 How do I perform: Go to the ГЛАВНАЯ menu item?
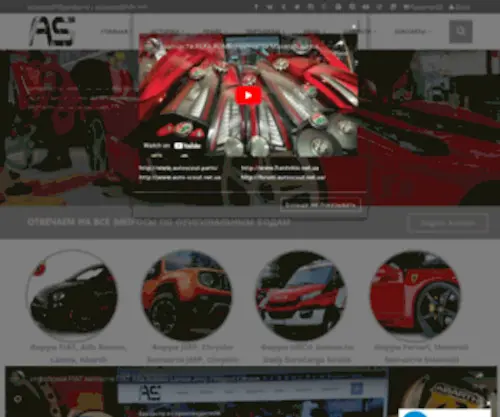click(x=114, y=32)
